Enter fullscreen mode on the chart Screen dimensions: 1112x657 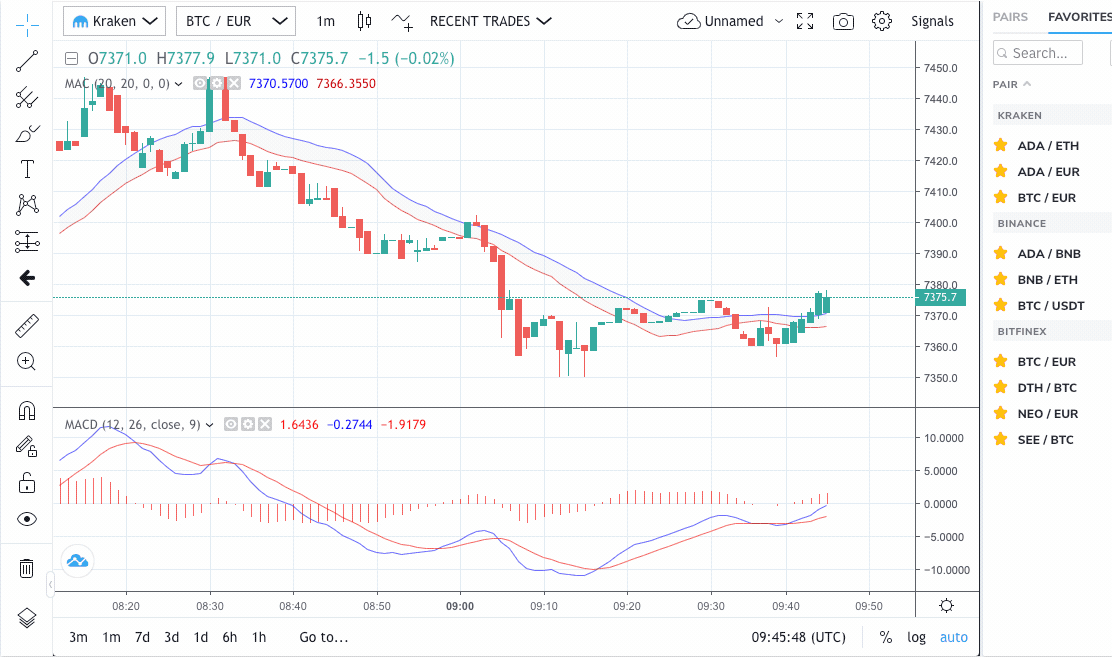click(x=805, y=21)
